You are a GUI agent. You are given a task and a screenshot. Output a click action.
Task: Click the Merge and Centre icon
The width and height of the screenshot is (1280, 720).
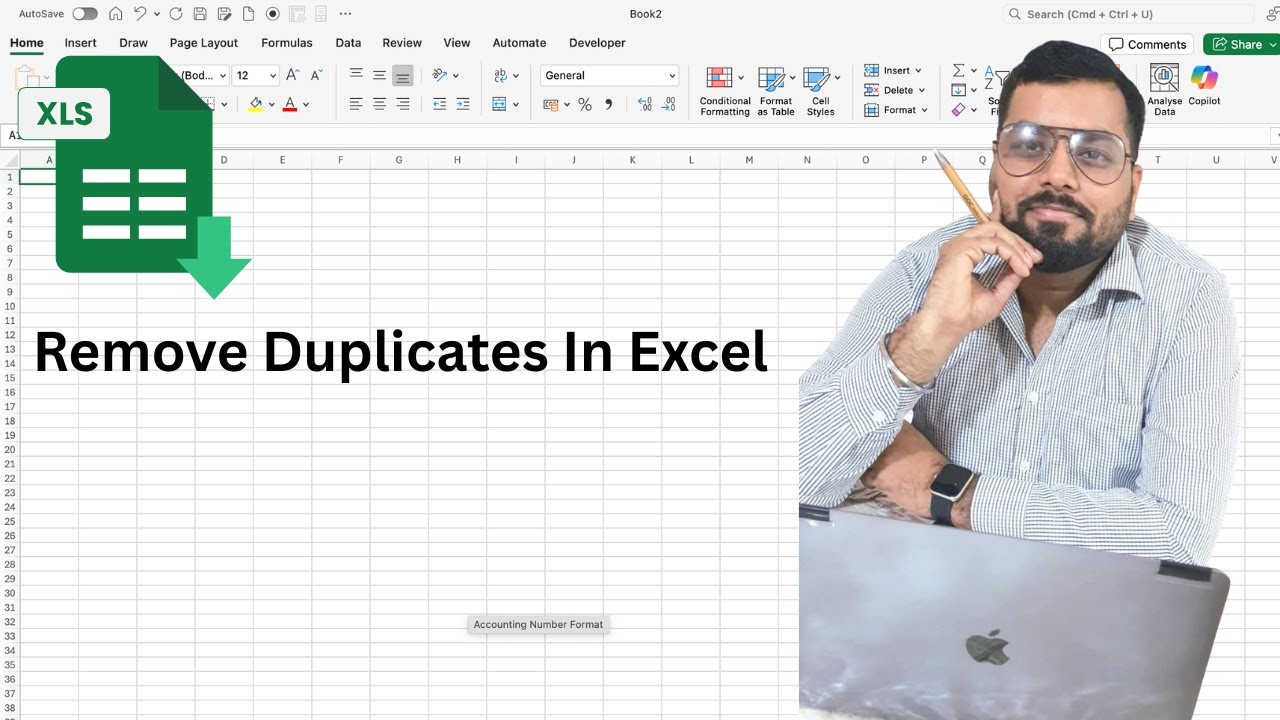[500, 104]
